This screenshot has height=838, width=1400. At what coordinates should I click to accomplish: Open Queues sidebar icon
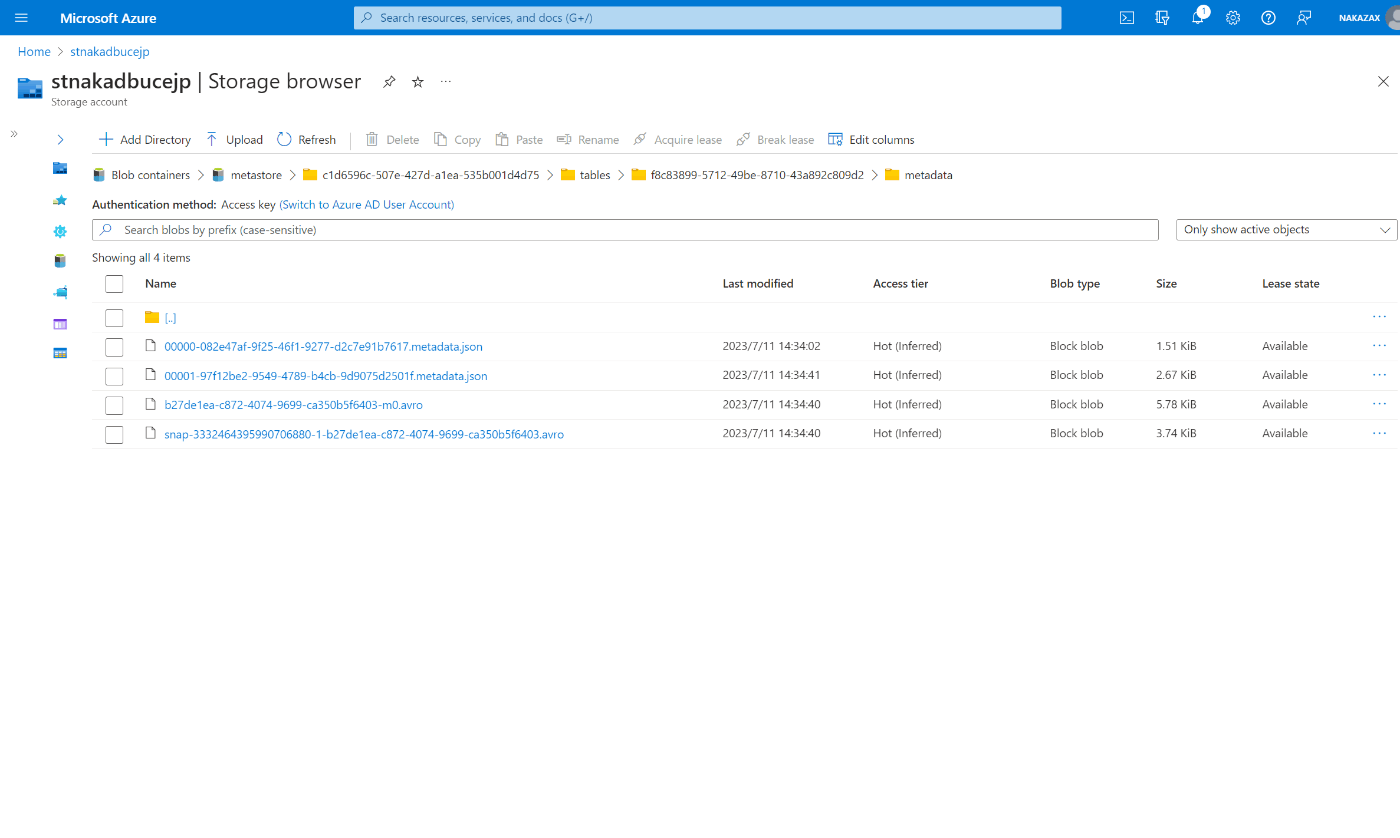click(60, 323)
